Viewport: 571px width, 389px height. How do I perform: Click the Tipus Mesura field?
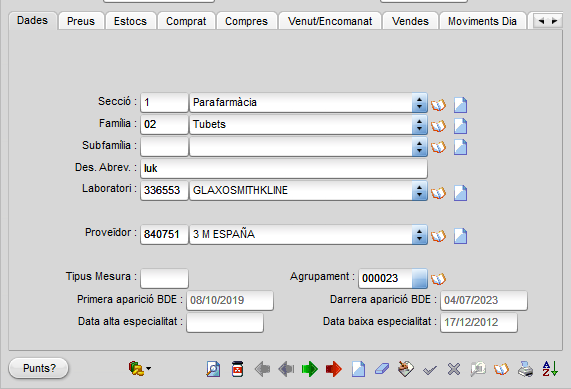tap(164, 278)
